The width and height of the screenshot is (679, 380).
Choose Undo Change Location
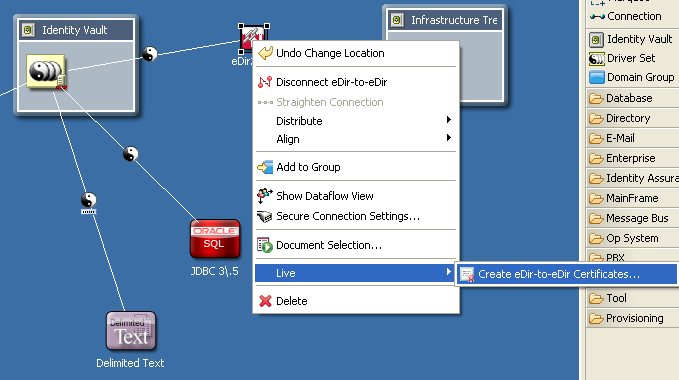click(x=356, y=53)
